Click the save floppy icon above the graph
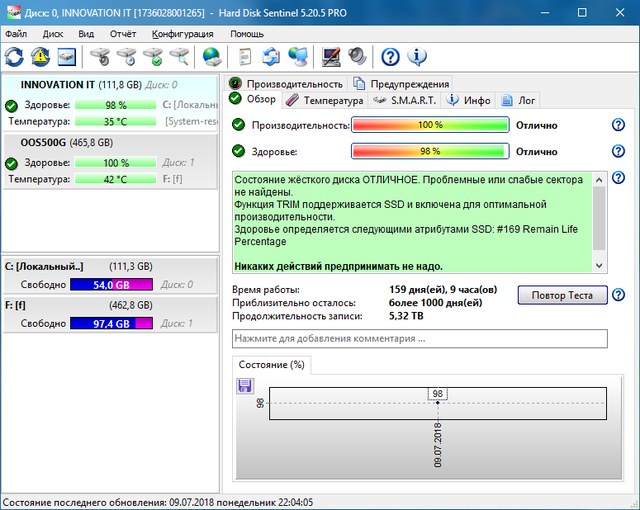Viewport: 640px width, 510px height. (x=245, y=386)
